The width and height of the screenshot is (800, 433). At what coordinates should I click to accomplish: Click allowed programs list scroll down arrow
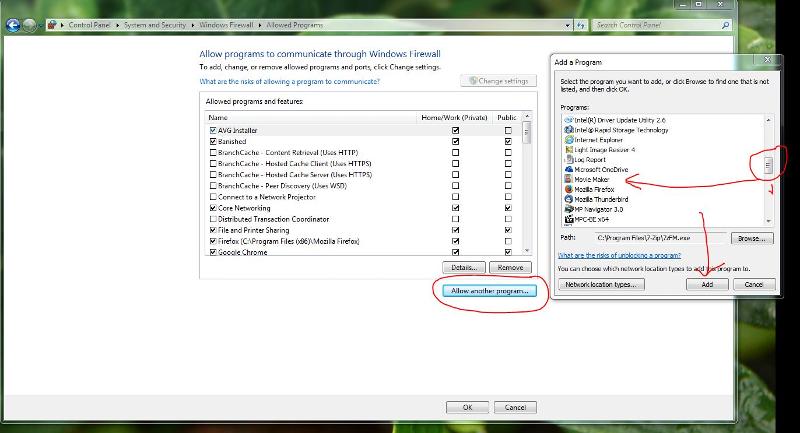click(x=527, y=250)
